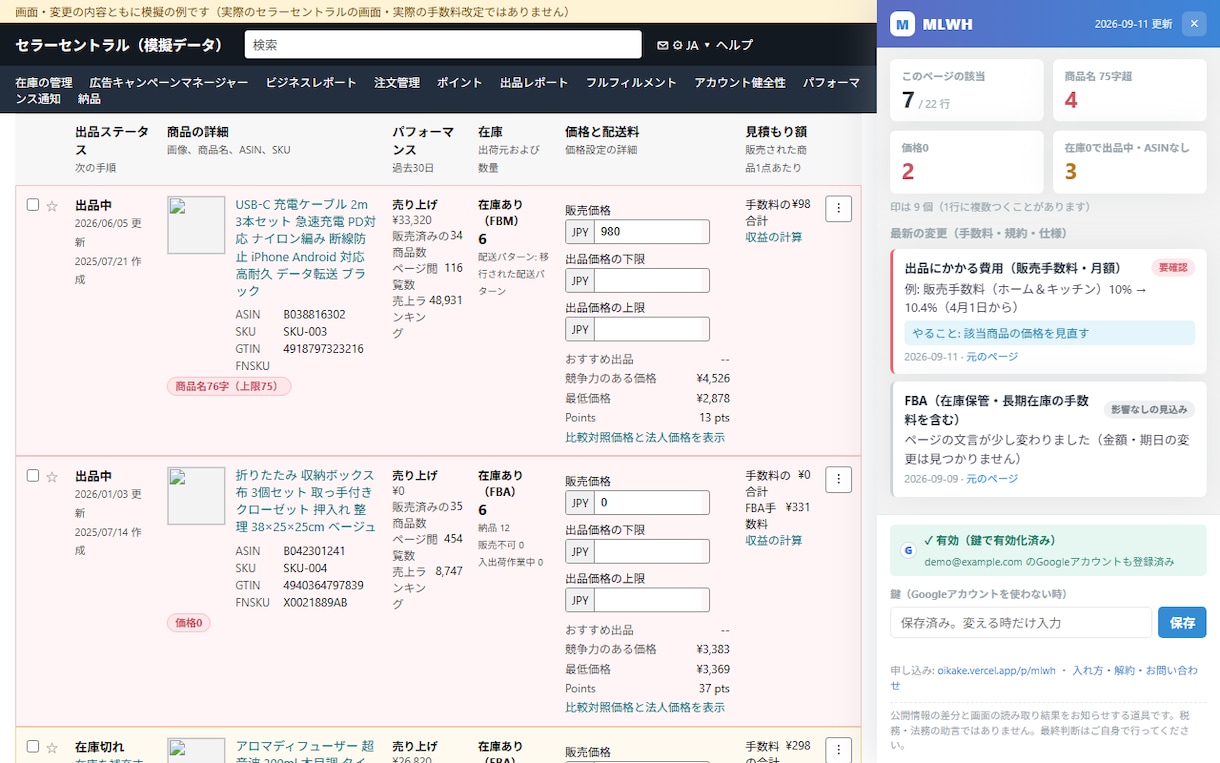1220x763 pixels.
Task: Show 比較対照価格と法人価格 for 収納ボックス row
Action: pyautogui.click(x=645, y=707)
